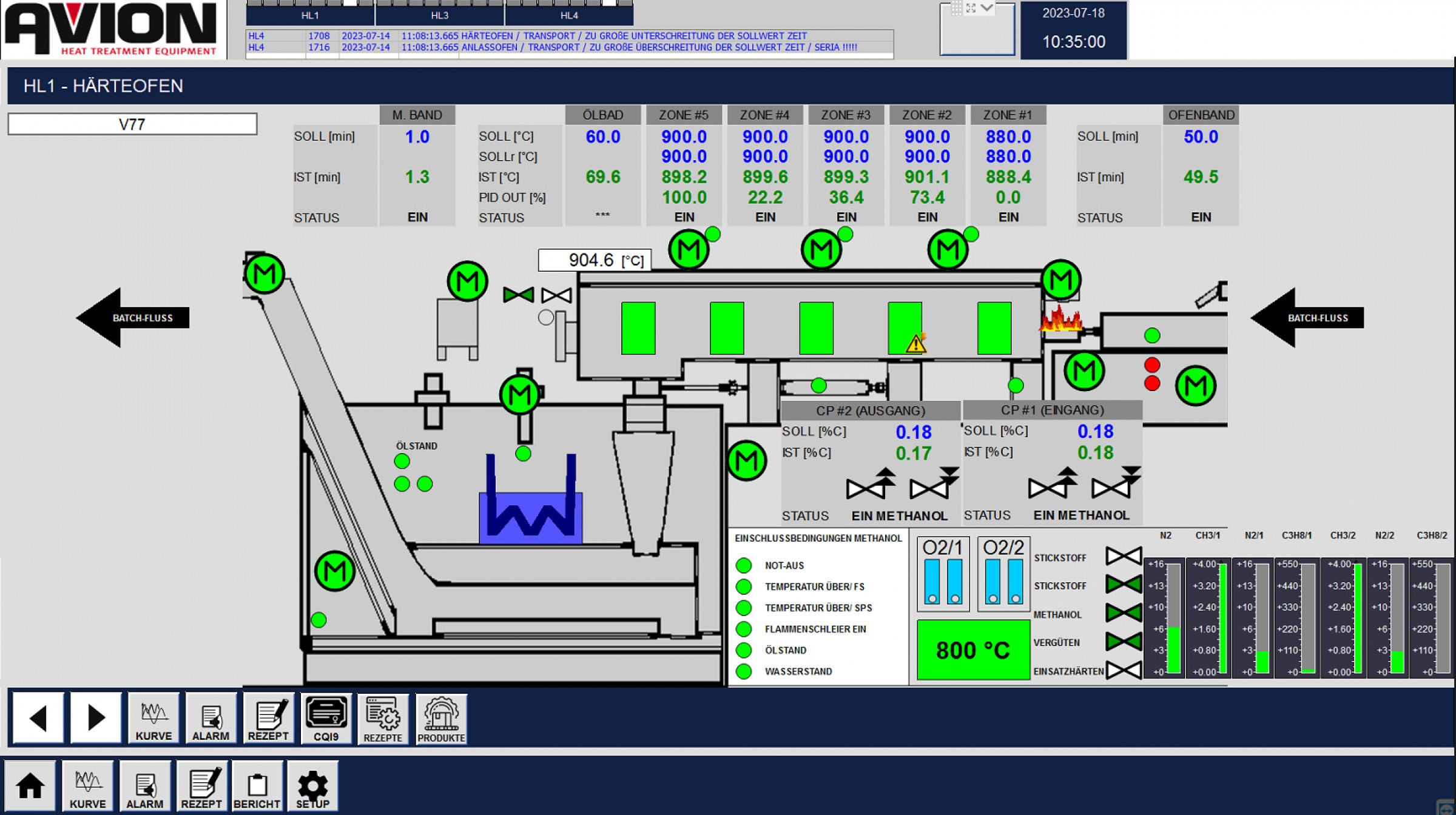
Task: Click the green 800 °C indicator button
Action: coord(973,650)
